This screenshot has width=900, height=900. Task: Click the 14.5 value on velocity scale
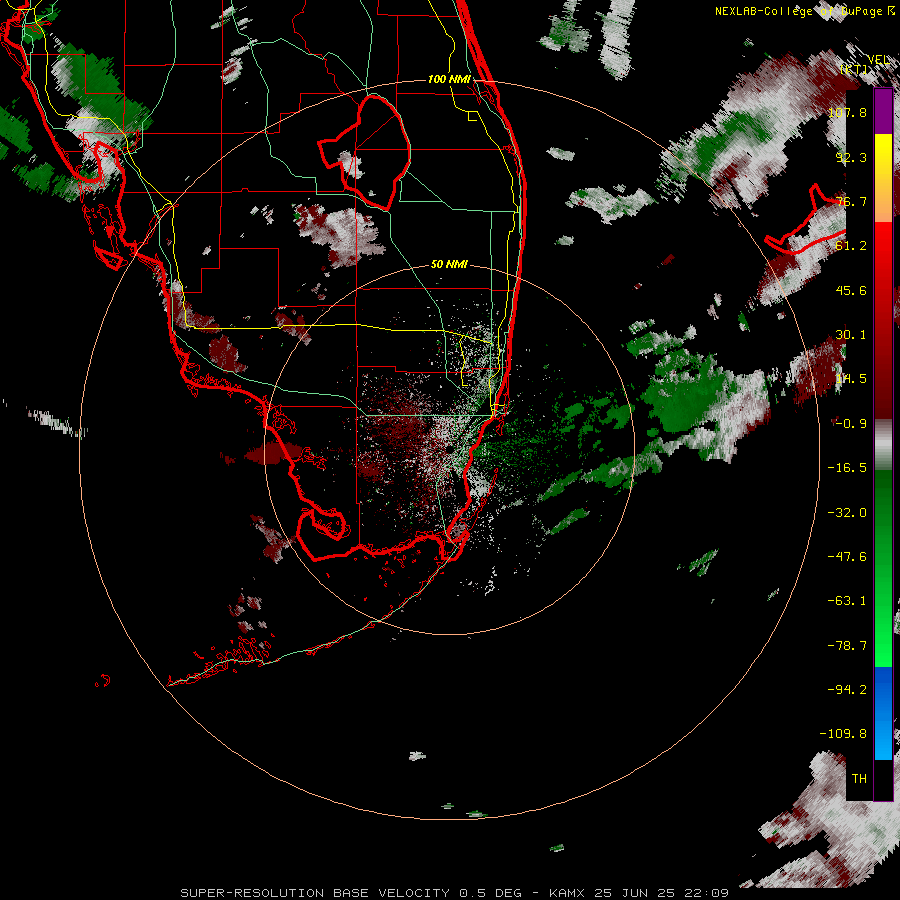tap(851, 379)
